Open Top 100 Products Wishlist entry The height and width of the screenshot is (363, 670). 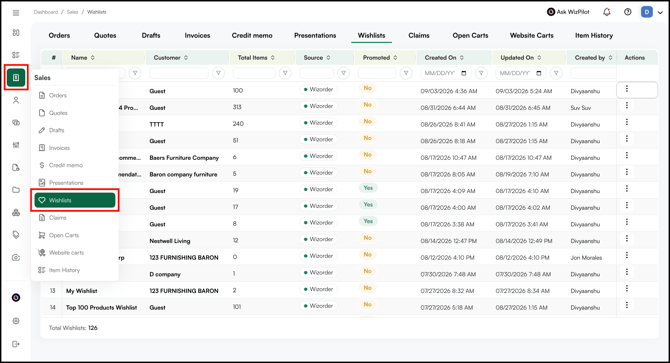[101, 307]
